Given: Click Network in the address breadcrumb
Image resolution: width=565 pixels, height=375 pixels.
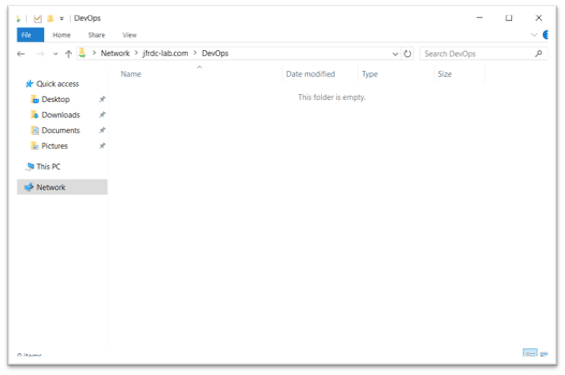Looking at the screenshot, I should point(115,53).
